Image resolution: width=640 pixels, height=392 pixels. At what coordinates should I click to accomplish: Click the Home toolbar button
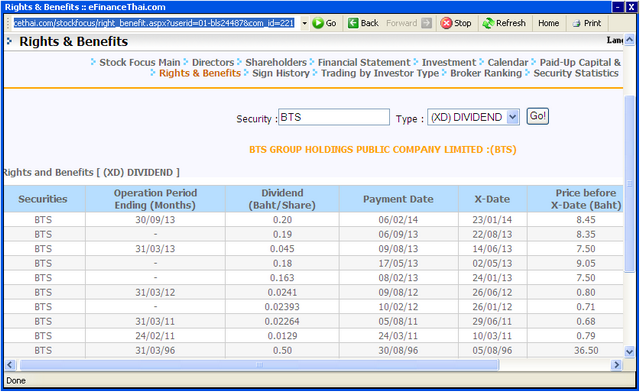pyautogui.click(x=548, y=23)
